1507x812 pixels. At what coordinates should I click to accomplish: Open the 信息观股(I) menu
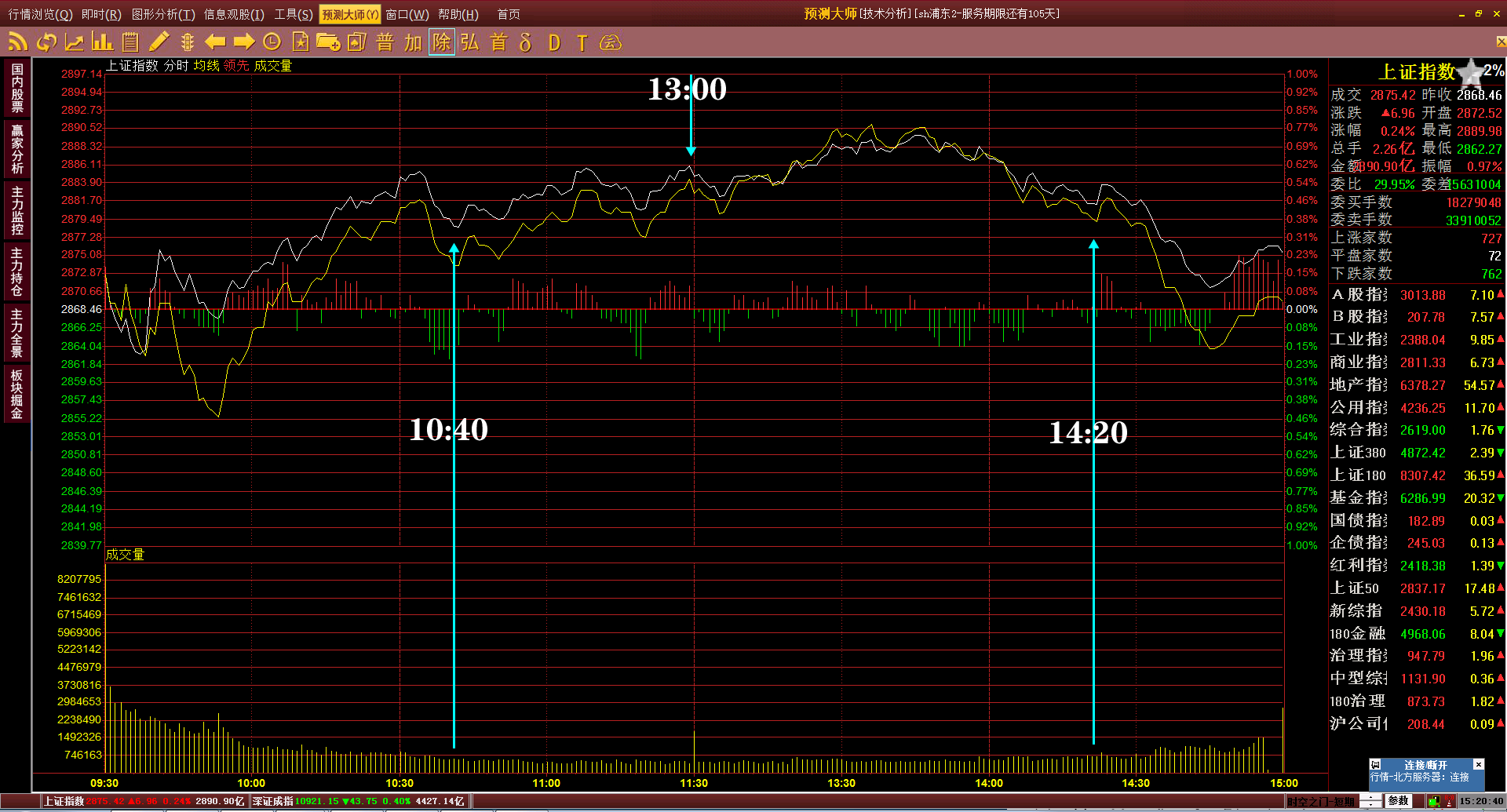point(234,14)
